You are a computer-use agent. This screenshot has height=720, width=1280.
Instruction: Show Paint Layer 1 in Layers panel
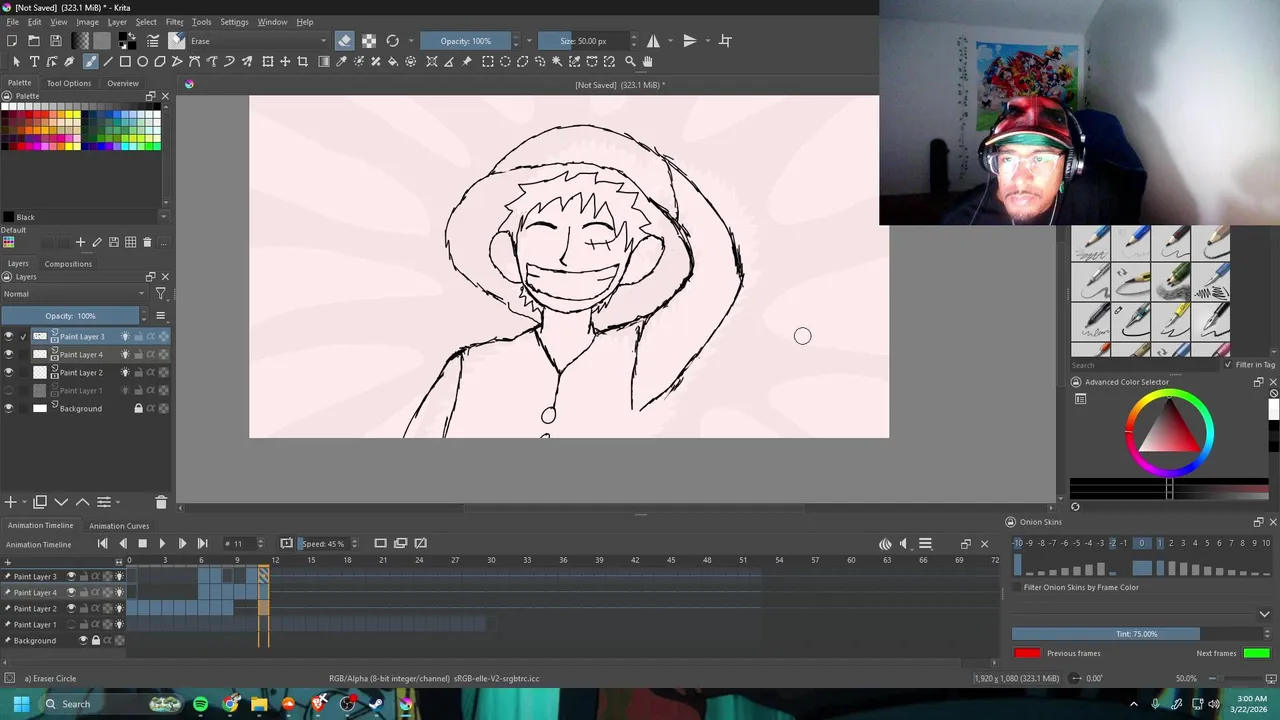tap(9, 391)
